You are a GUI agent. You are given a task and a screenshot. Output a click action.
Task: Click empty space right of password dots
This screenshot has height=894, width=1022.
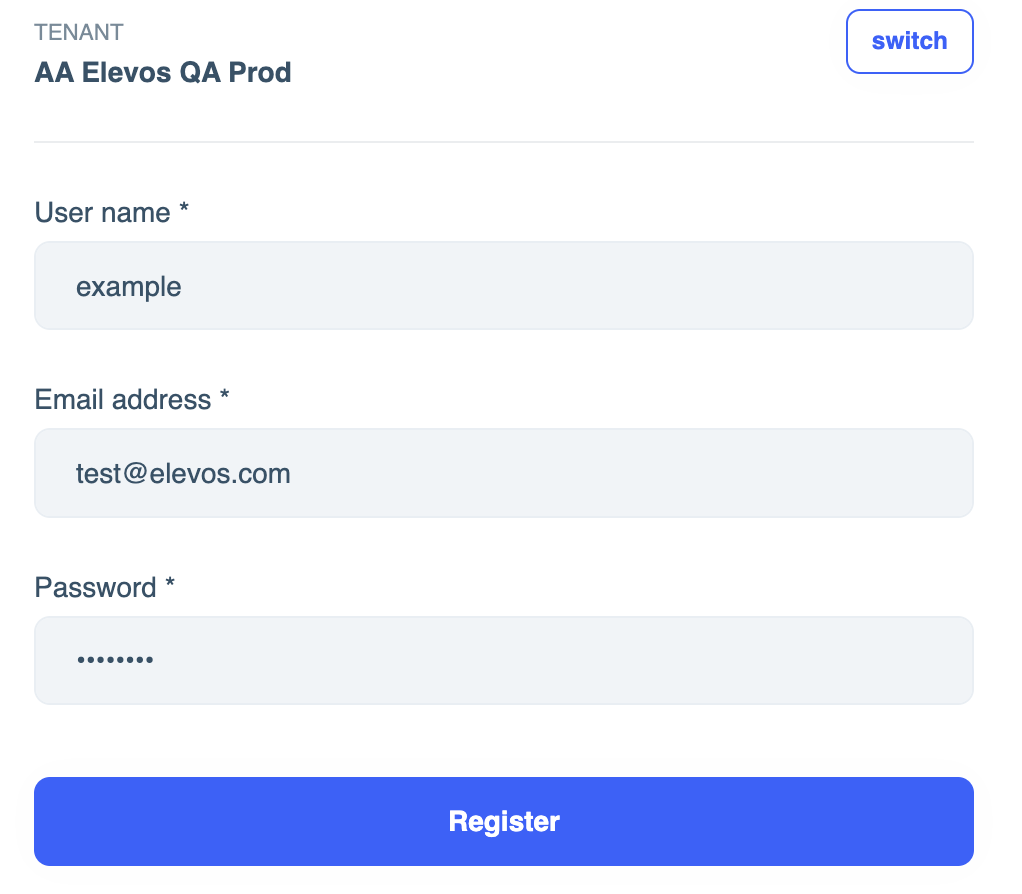(600, 660)
